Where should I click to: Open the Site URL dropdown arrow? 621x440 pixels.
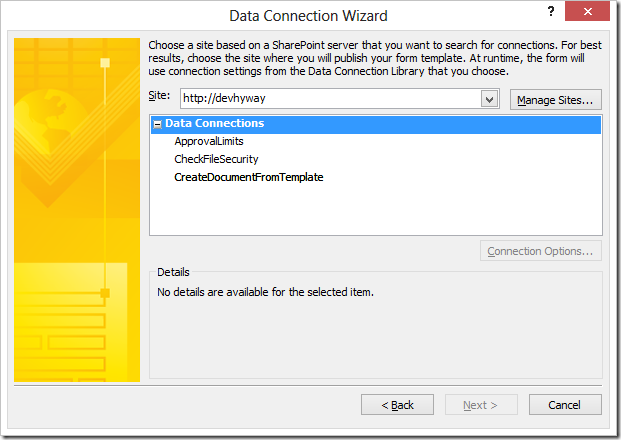pyautogui.click(x=489, y=99)
